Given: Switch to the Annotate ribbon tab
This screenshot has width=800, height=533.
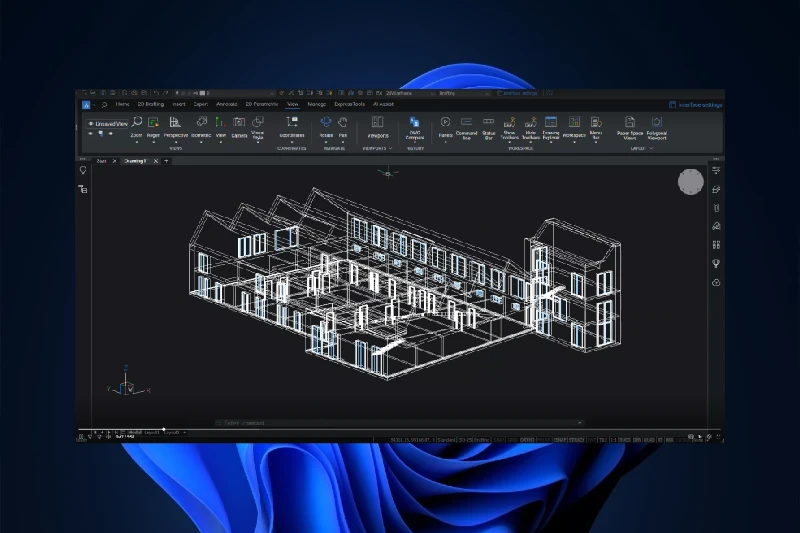Looking at the screenshot, I should pyautogui.click(x=227, y=104).
